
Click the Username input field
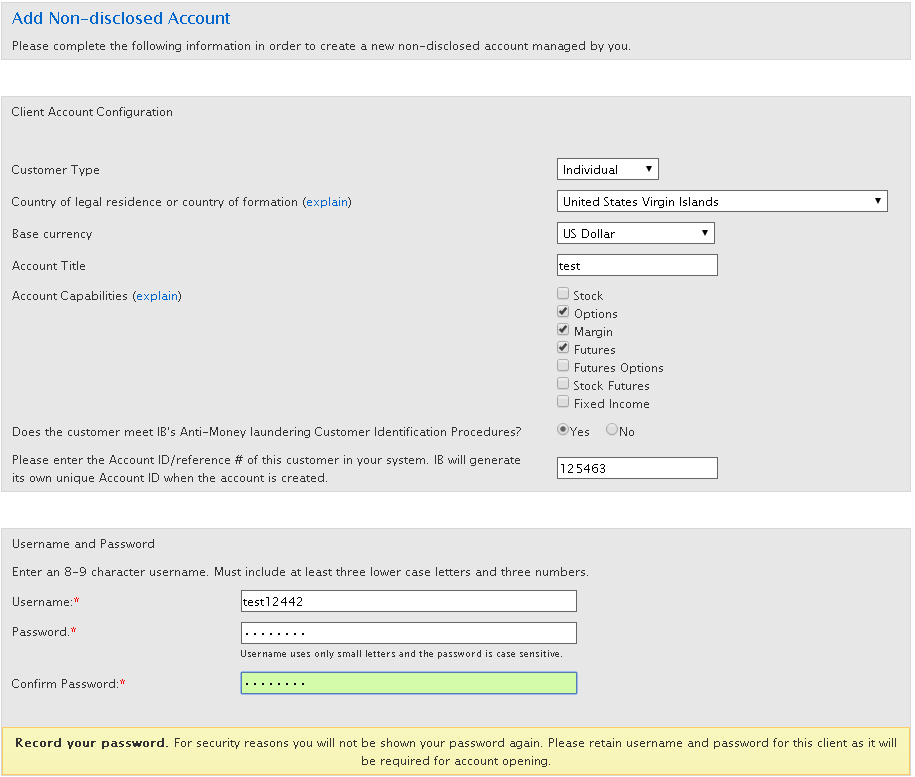click(x=408, y=601)
